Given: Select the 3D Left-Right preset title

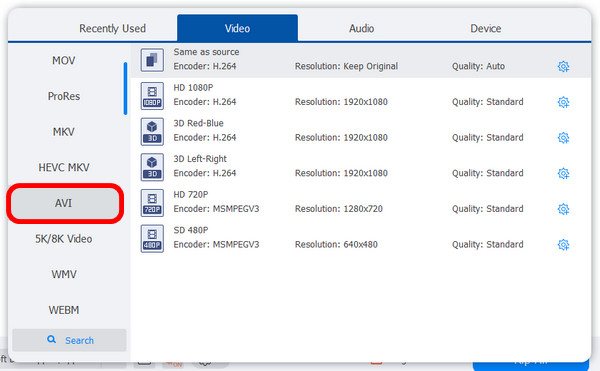Looking at the screenshot, I should pos(200,159).
